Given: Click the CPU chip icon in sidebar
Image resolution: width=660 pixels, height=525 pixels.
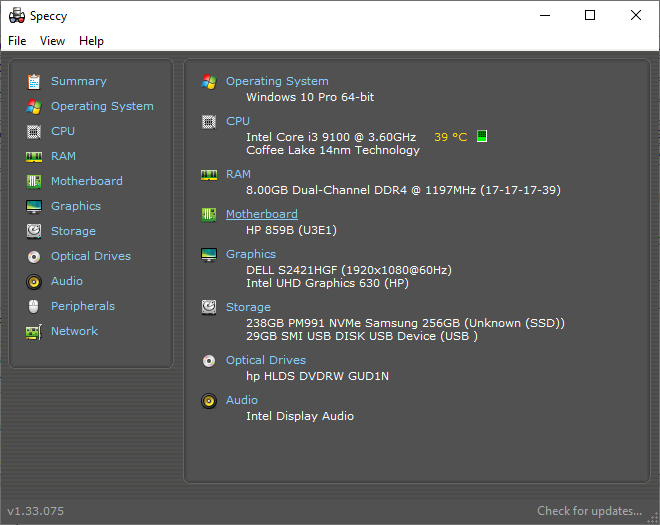Looking at the screenshot, I should [34, 132].
